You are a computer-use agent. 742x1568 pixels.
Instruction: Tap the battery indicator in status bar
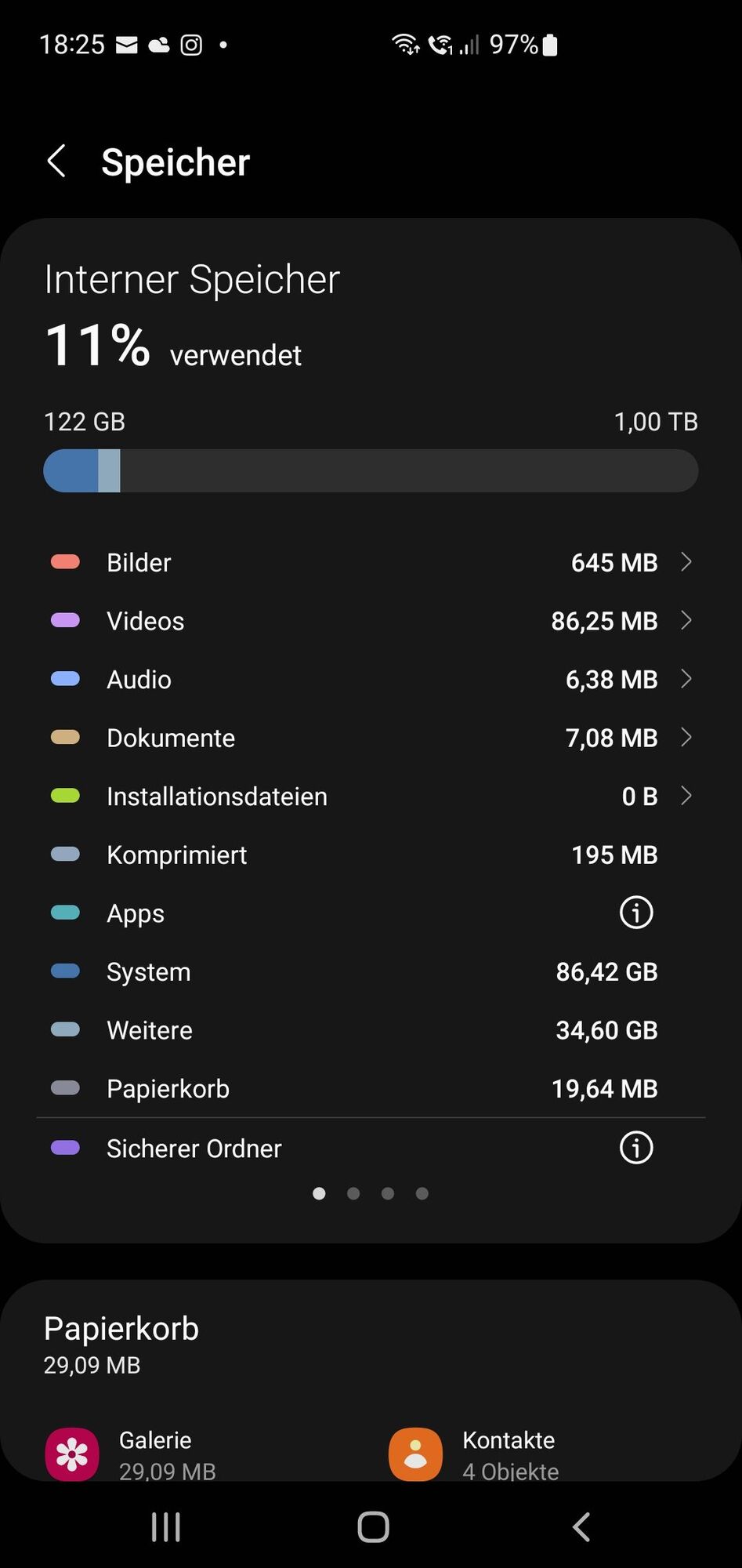click(x=548, y=45)
